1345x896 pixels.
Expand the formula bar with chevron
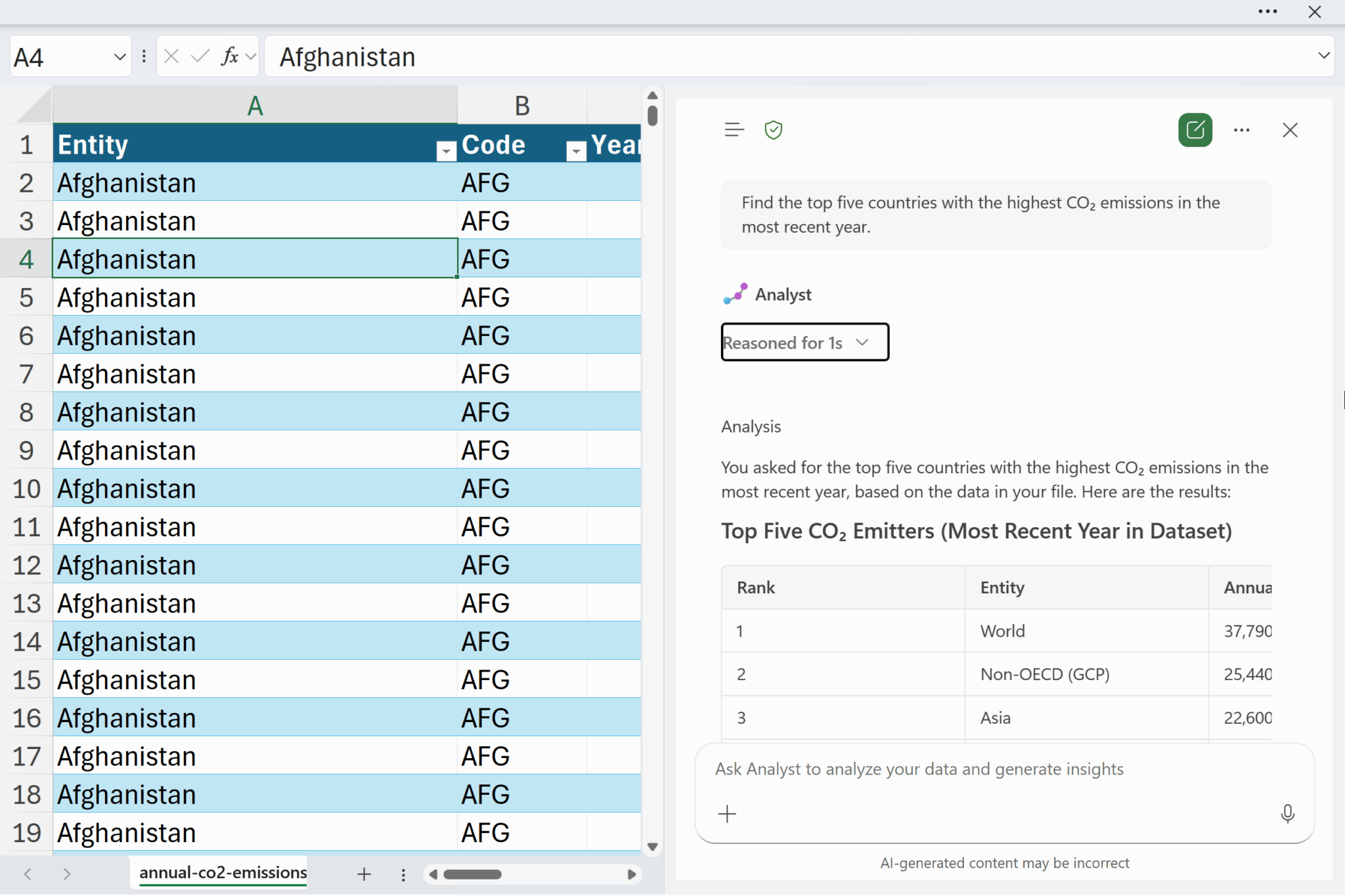coord(1324,56)
